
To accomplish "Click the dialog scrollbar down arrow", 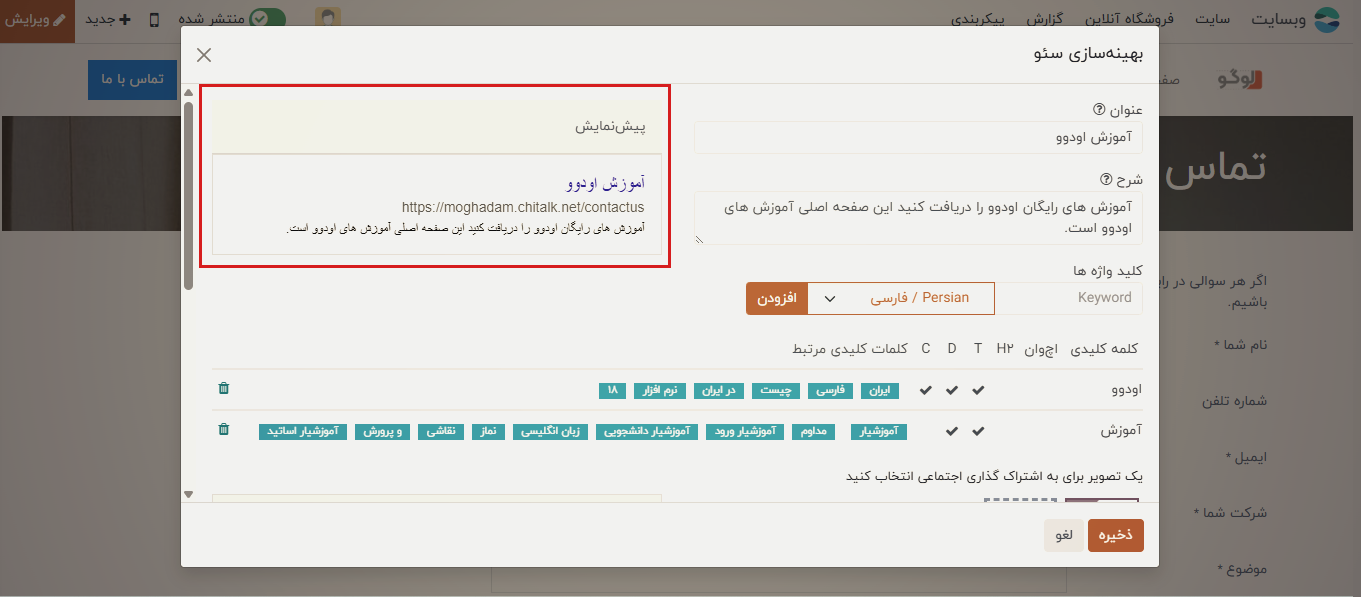I will (188, 493).
